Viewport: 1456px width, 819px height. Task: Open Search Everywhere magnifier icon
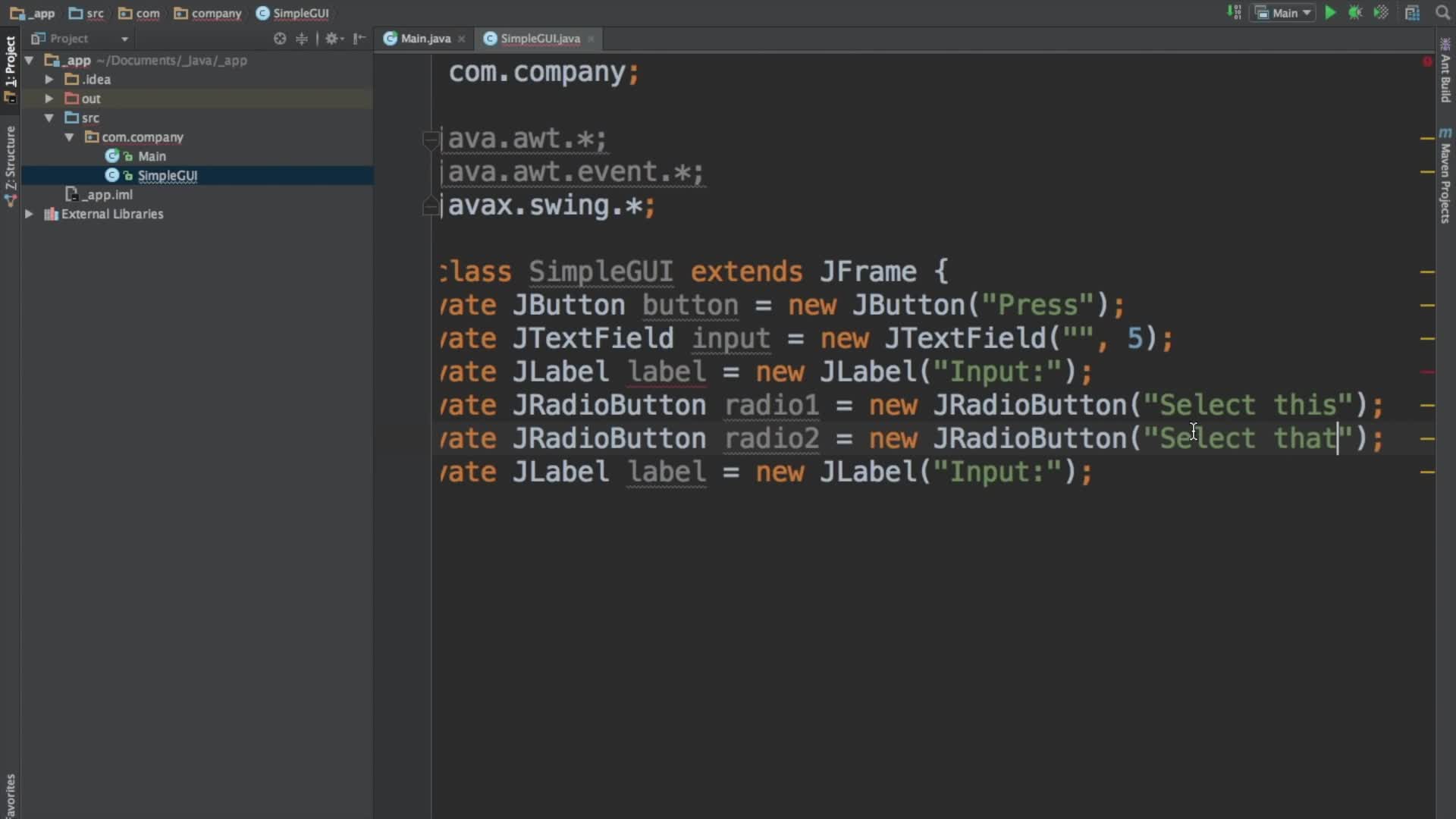(x=1442, y=13)
